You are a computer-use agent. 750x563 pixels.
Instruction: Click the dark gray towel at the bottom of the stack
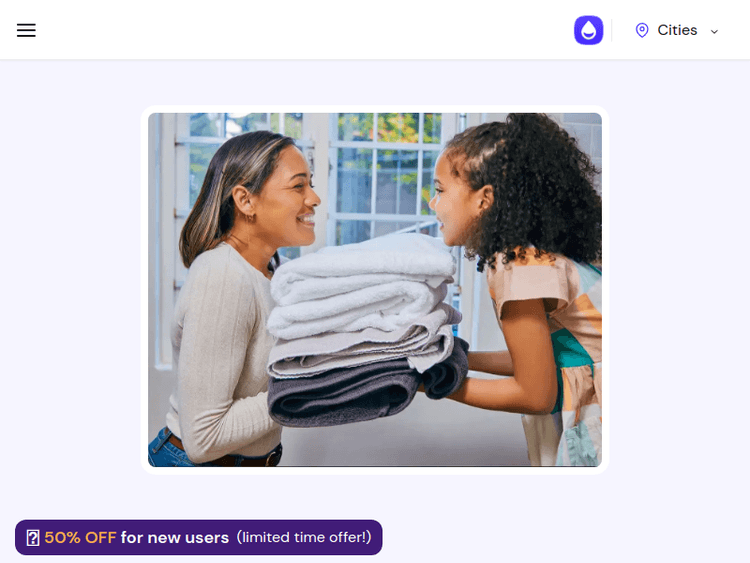[354, 392]
